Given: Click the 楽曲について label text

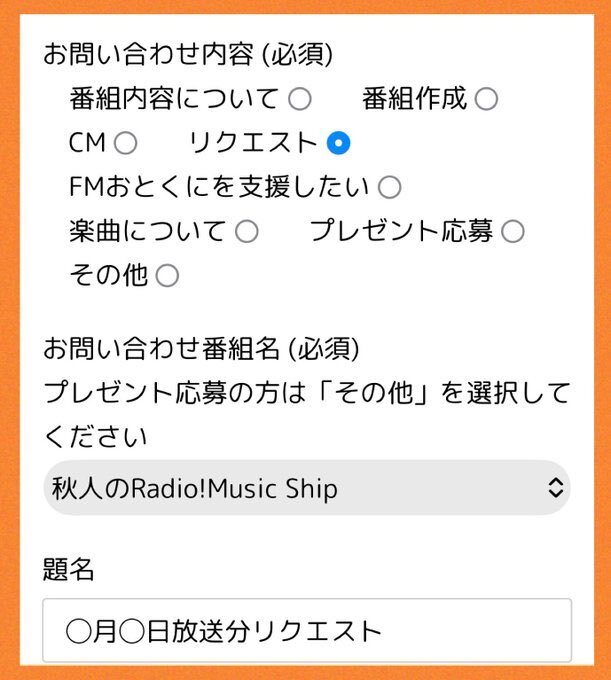Looking at the screenshot, I should tap(147, 232).
